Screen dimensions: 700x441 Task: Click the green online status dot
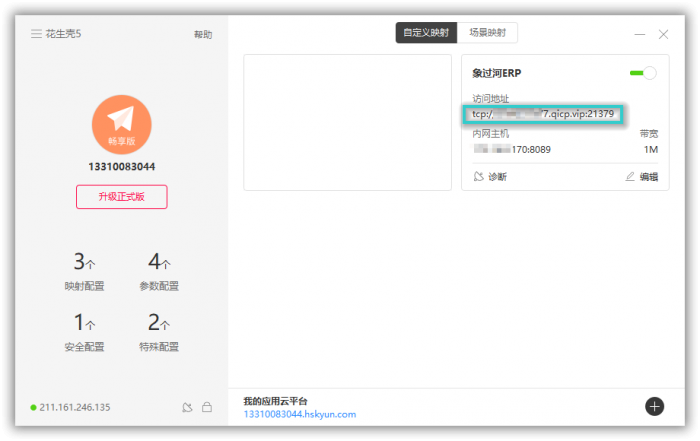33,407
